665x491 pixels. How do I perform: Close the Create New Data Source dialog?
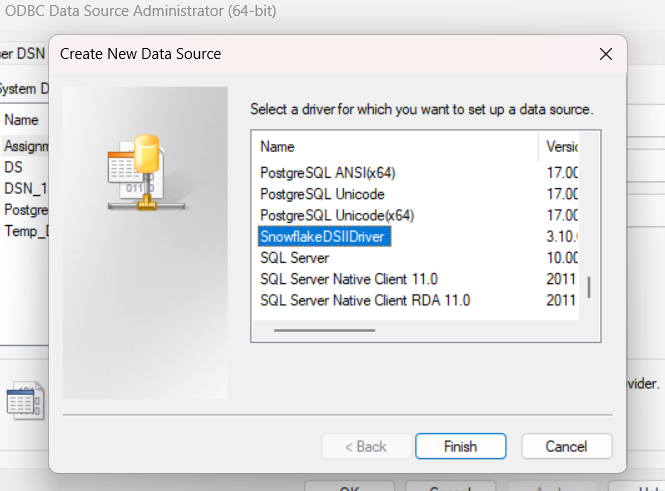point(606,54)
